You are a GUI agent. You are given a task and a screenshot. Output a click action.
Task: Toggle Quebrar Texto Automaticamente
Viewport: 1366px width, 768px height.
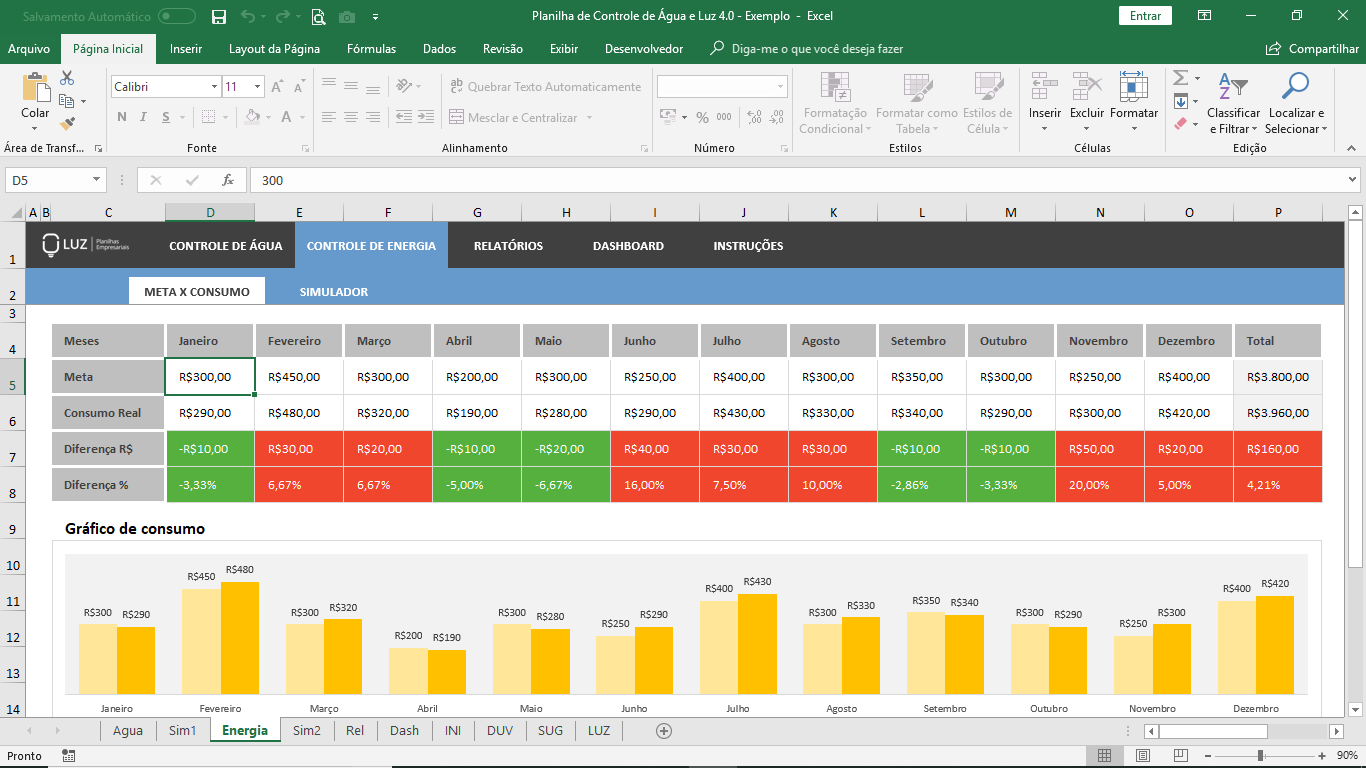point(545,87)
